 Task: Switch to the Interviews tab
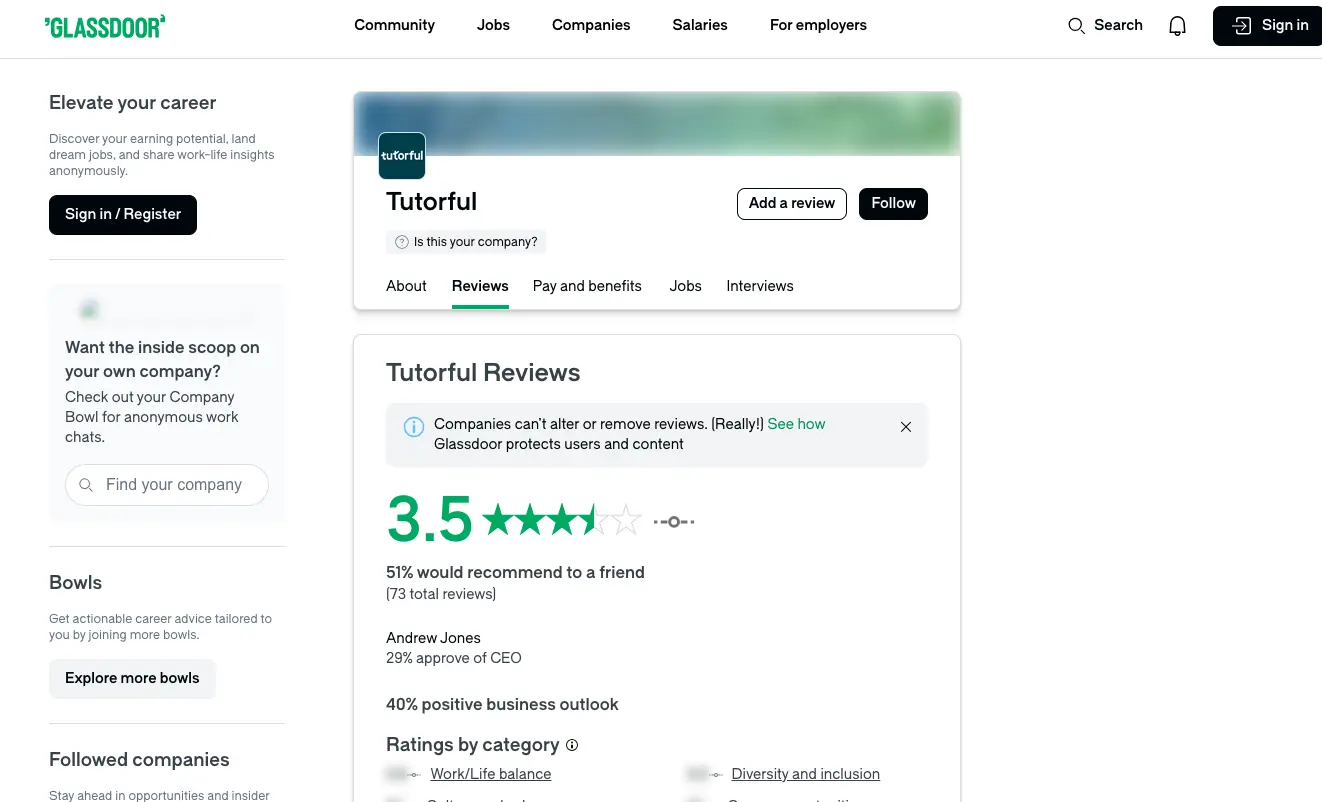coord(760,286)
